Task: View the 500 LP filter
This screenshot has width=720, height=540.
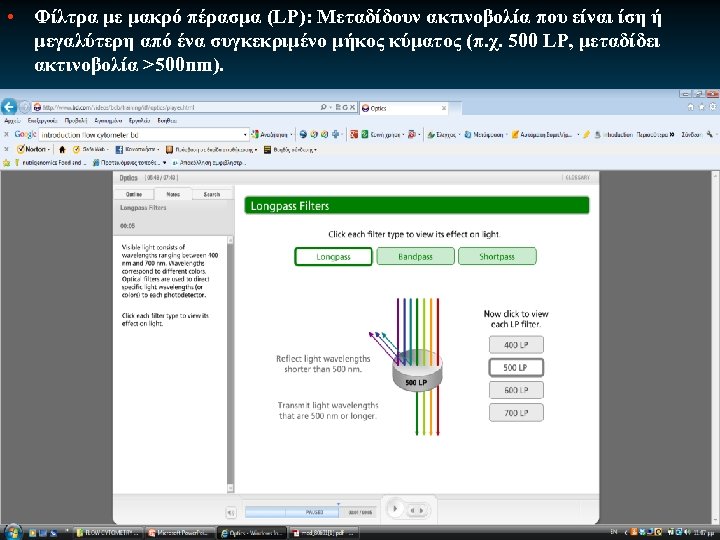Action: coord(516,367)
